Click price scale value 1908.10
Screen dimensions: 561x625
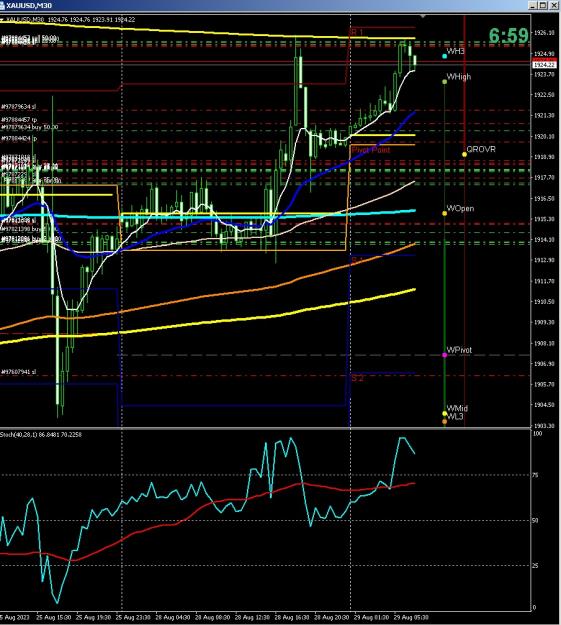pos(544,343)
